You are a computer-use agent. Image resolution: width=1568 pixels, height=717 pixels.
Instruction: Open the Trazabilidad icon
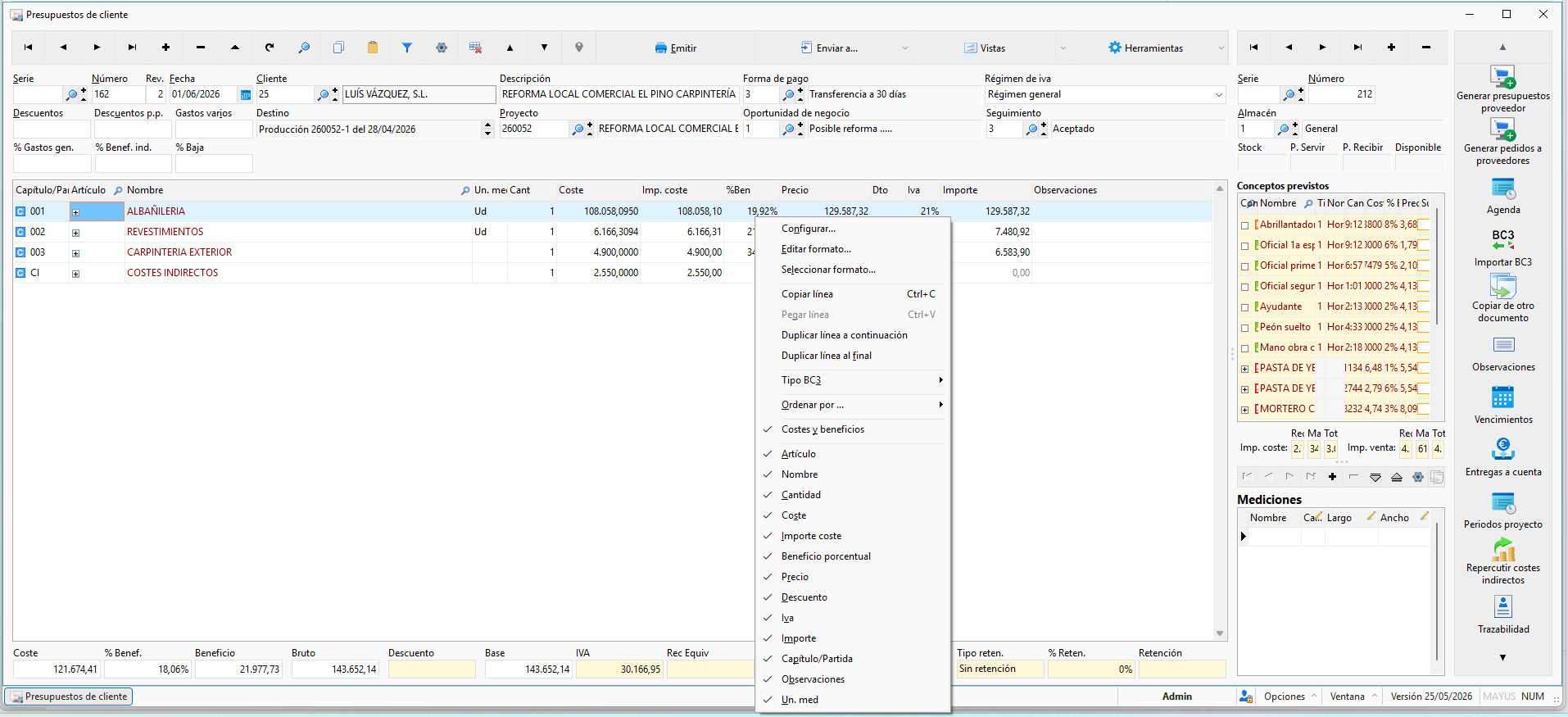1502,607
